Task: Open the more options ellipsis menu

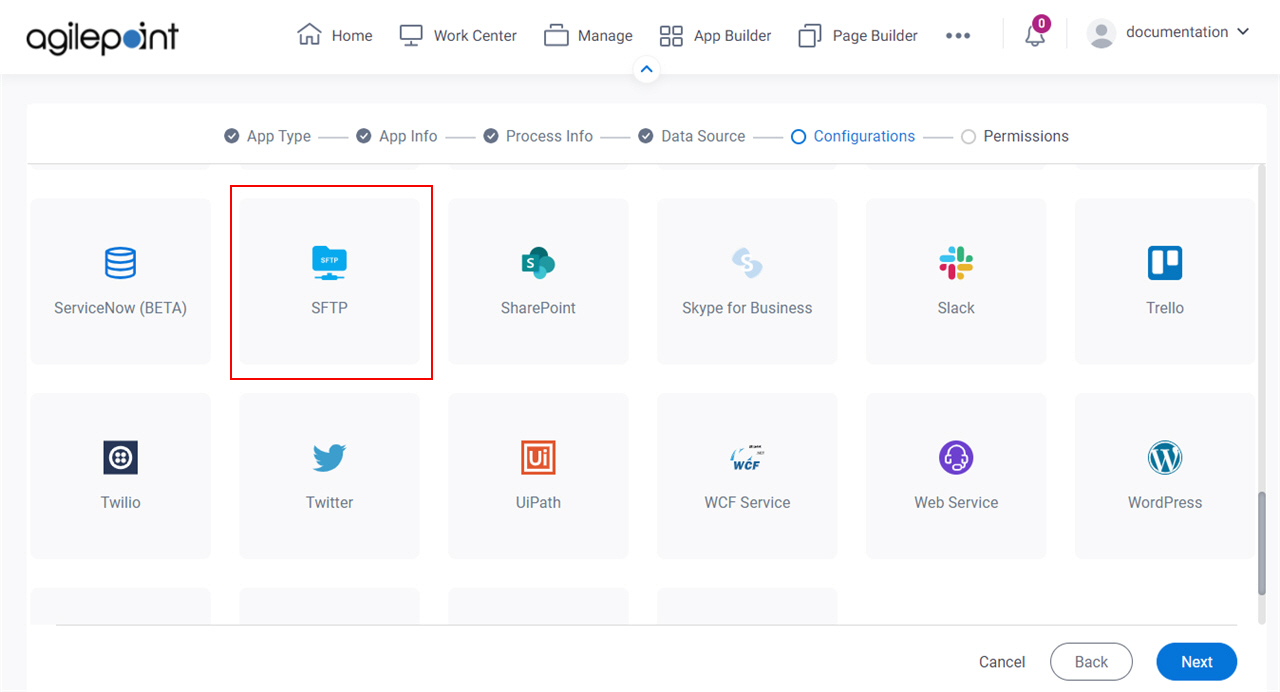Action: pyautogui.click(x=958, y=36)
